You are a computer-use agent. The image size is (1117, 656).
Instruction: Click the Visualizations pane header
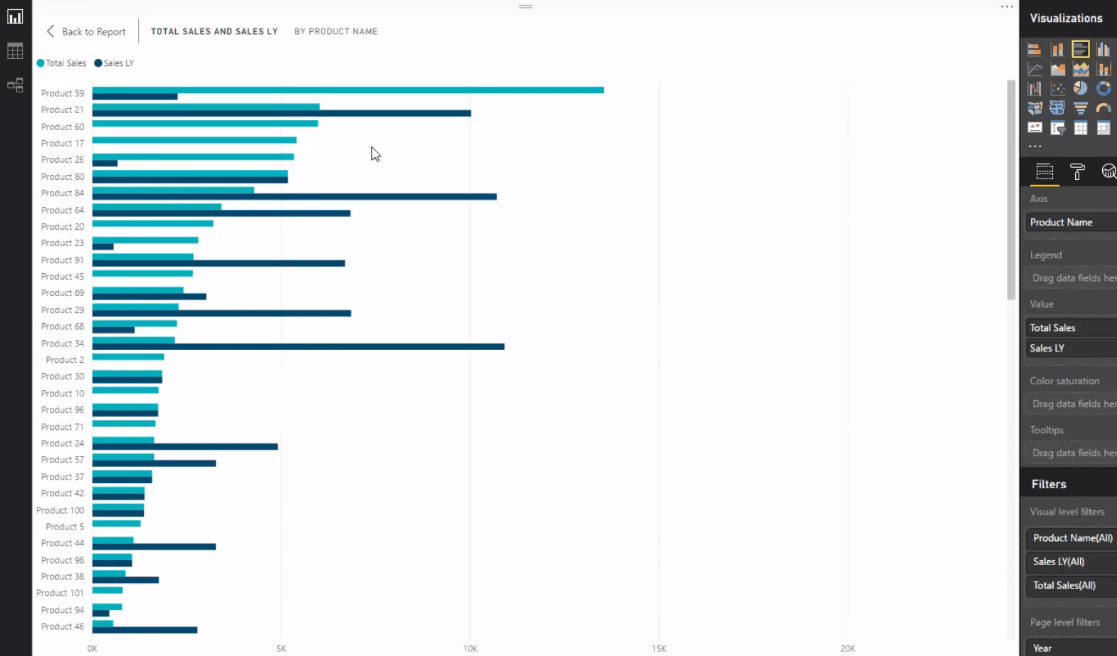click(1066, 18)
